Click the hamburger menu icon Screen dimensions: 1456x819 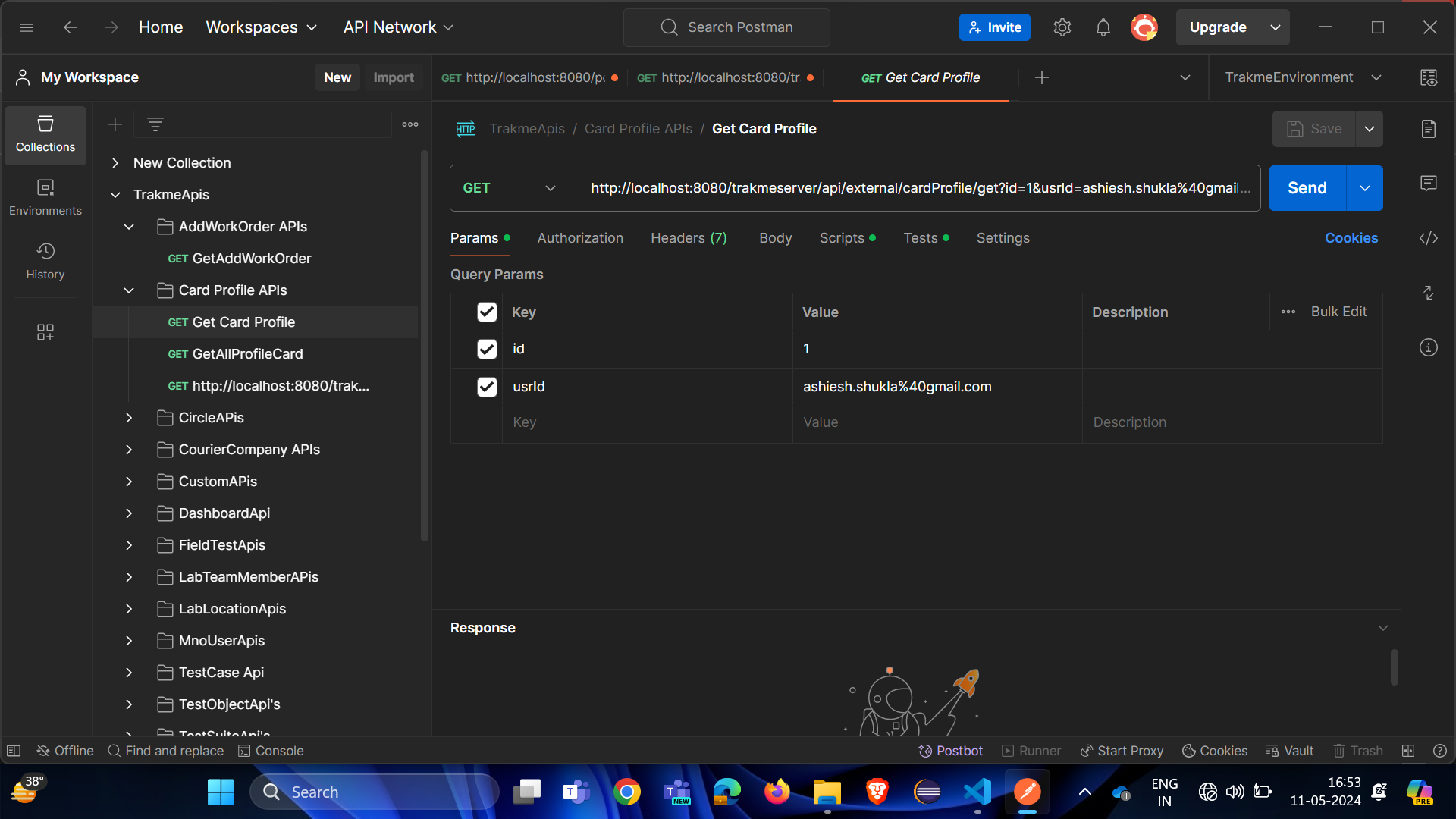27,27
